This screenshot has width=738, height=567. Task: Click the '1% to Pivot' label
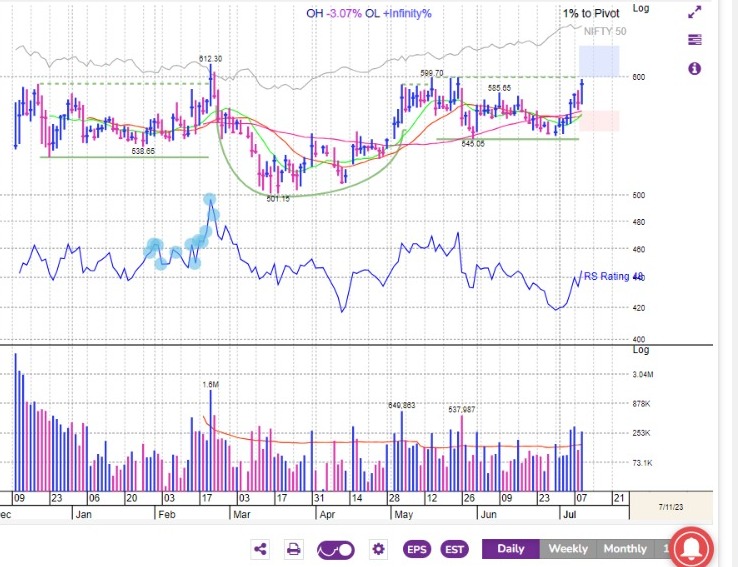click(x=591, y=14)
